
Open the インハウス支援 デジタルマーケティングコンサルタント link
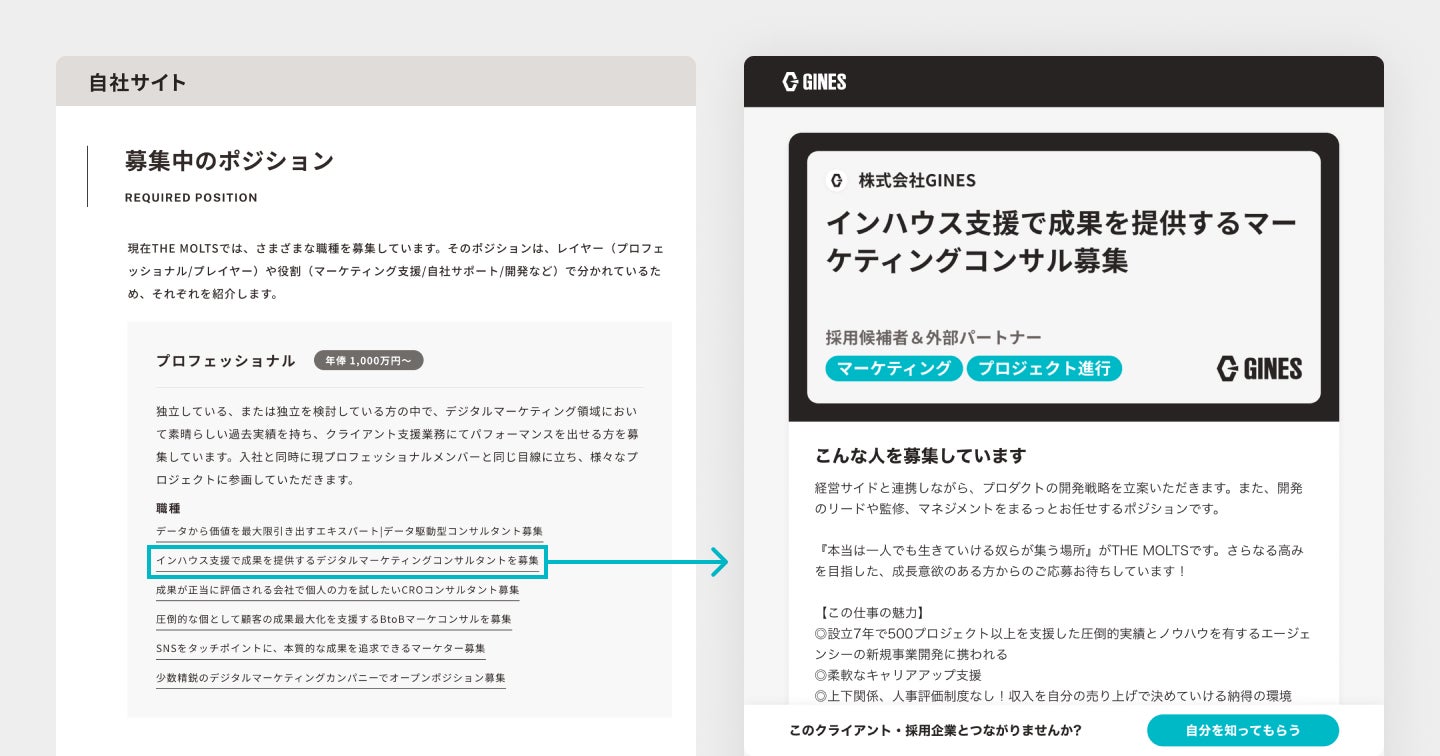347,560
